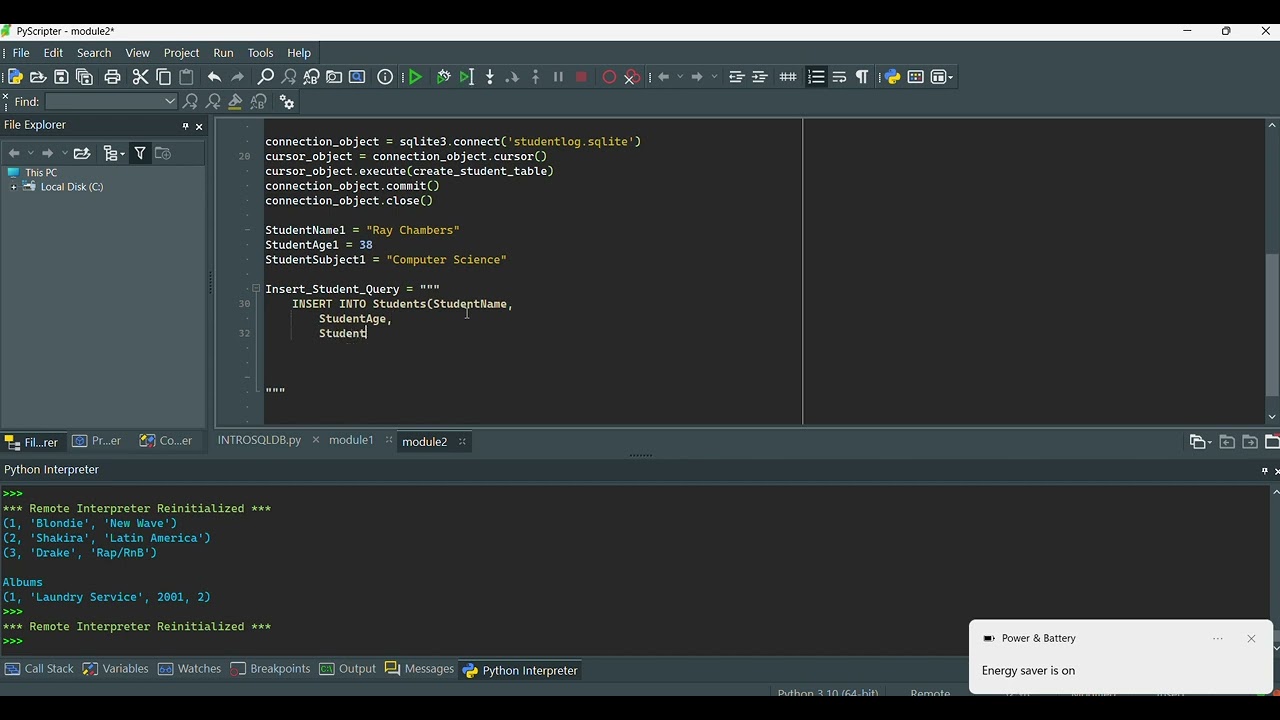Switch to the Messages panel tab
This screenshot has height=720, width=1280.
coord(419,669)
